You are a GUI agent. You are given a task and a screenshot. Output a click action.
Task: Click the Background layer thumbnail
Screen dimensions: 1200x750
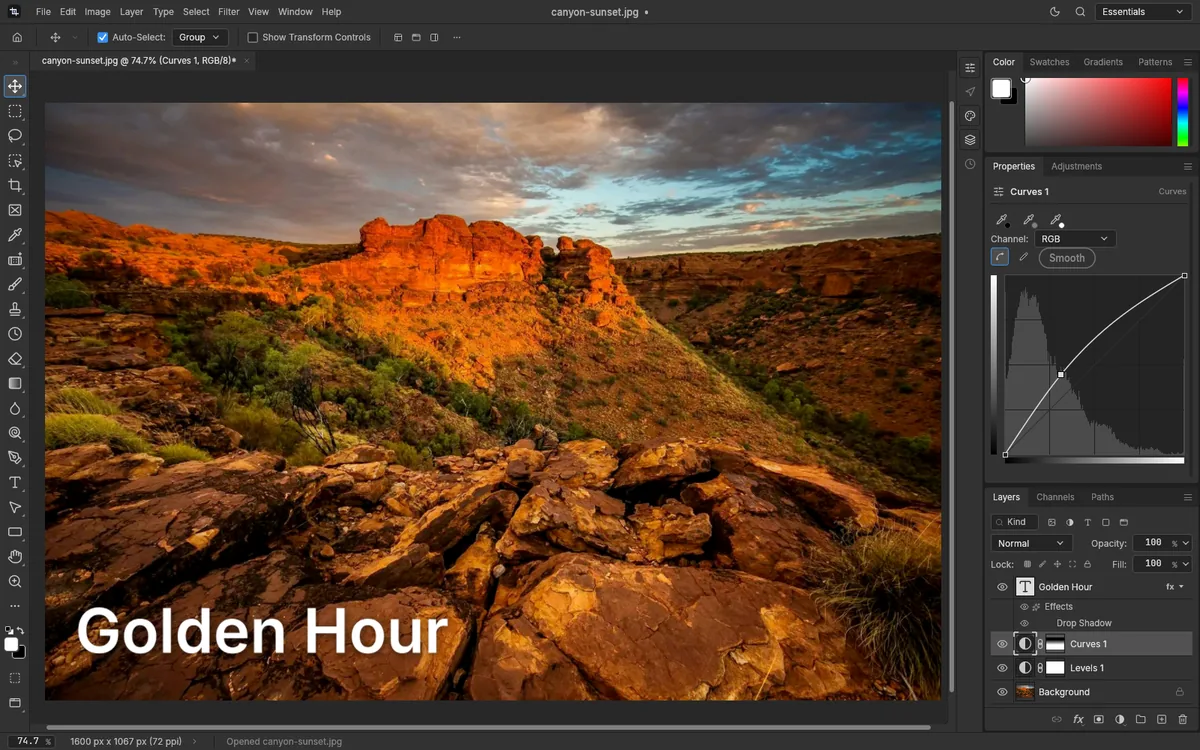(1024, 692)
